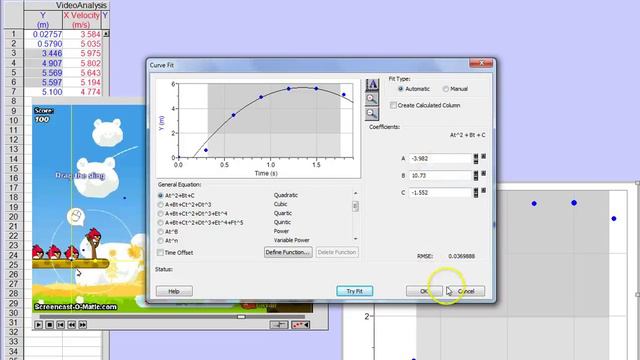Click the stepper arrows for coefficient A
Image resolution: width=640 pixels, height=360 pixels.
pos(476,159)
